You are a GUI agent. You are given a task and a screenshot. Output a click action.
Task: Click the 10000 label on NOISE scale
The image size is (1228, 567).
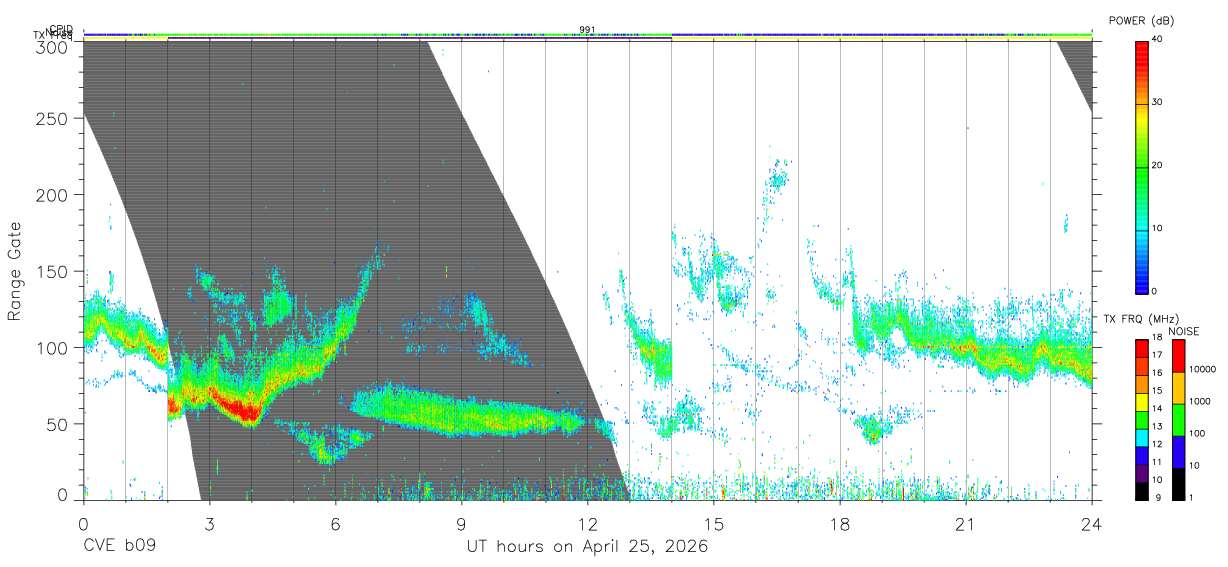[x=1202, y=369]
